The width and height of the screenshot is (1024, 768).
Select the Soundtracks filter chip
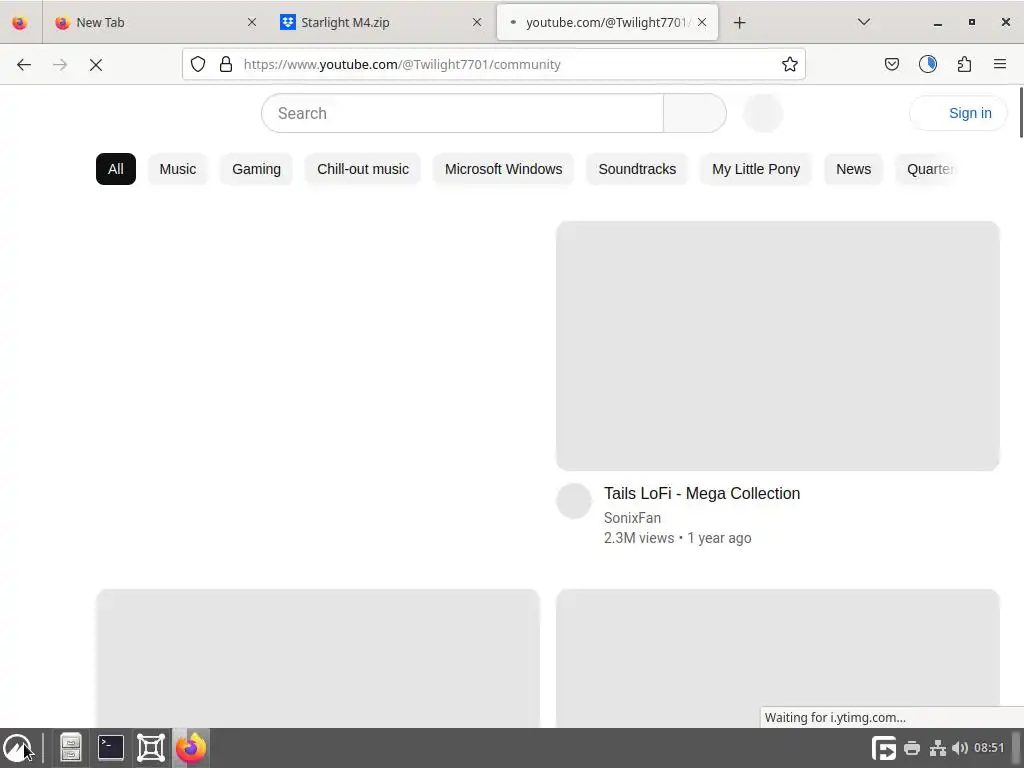click(637, 169)
